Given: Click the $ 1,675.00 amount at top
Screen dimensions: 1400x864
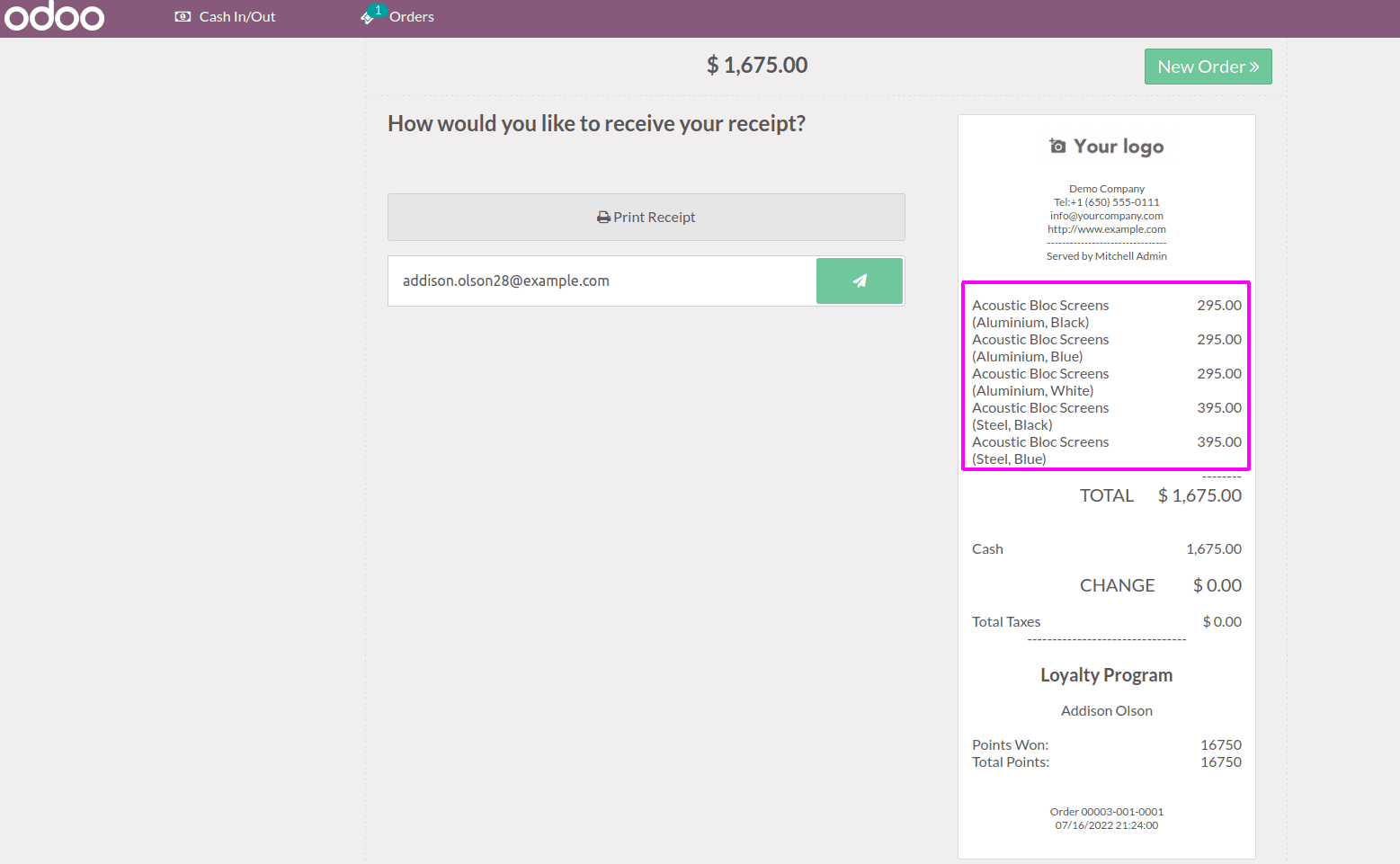Looking at the screenshot, I should (x=757, y=65).
